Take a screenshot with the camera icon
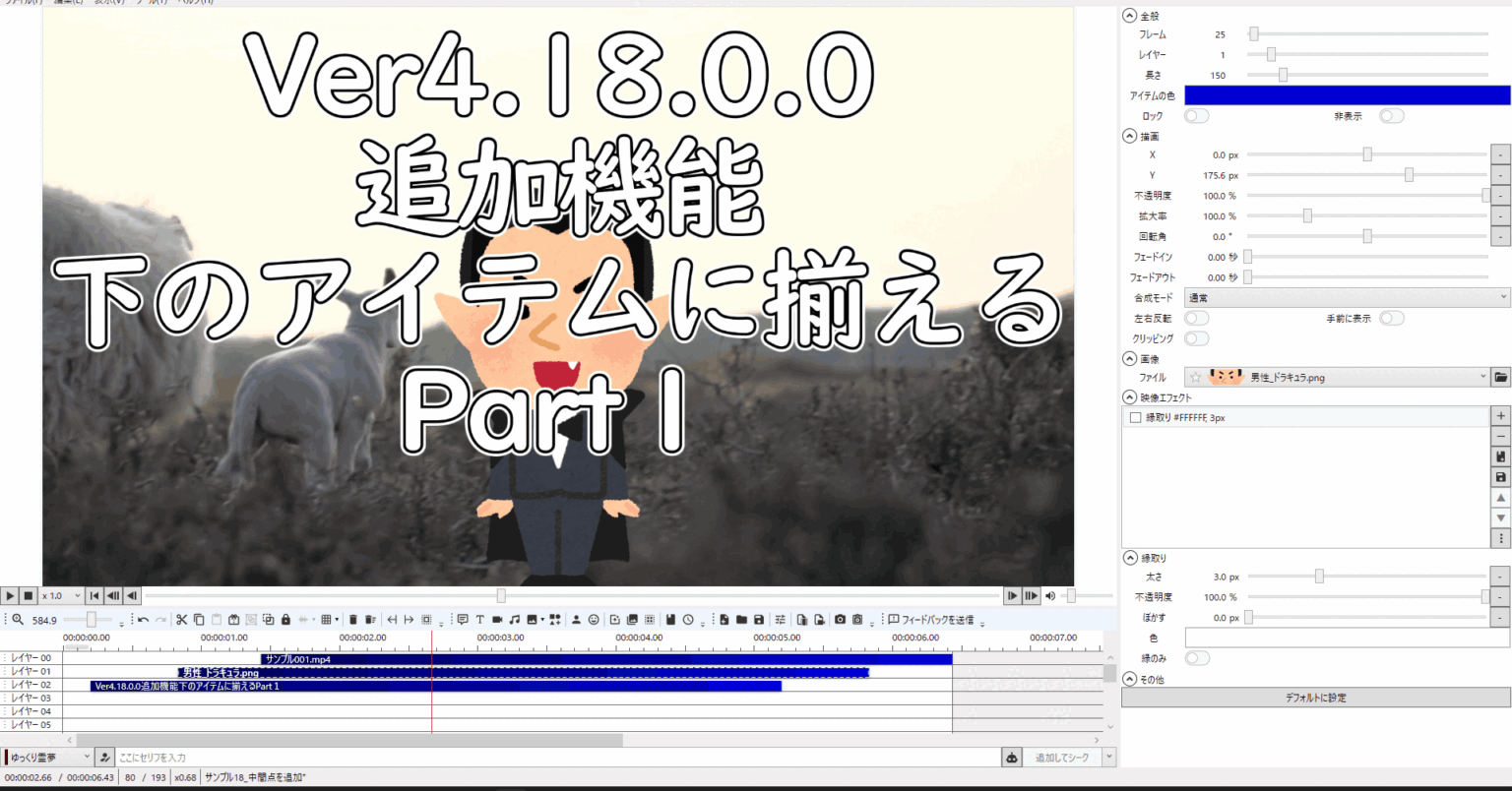 tap(841, 620)
